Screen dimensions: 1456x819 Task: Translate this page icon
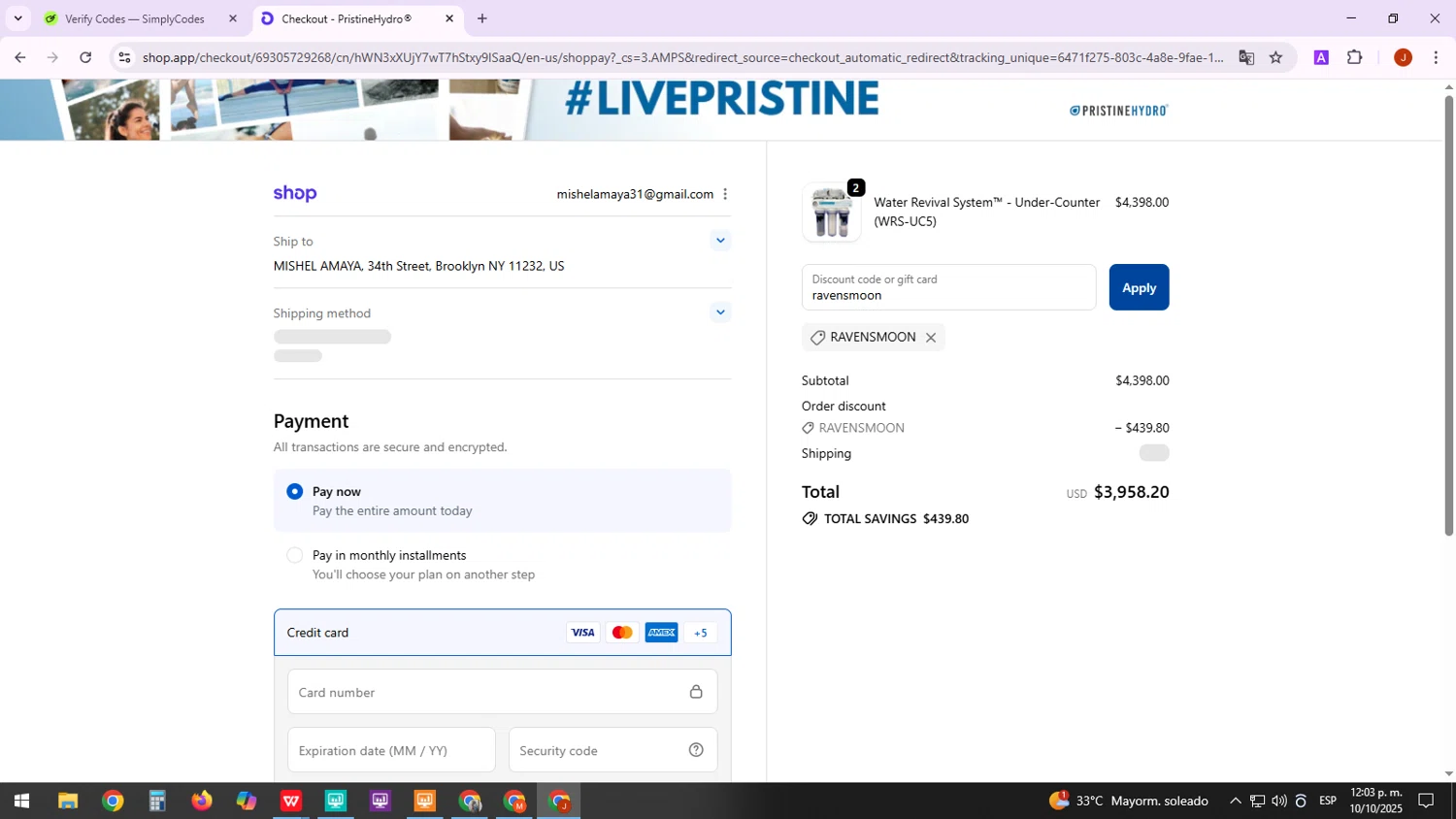tap(1246, 57)
